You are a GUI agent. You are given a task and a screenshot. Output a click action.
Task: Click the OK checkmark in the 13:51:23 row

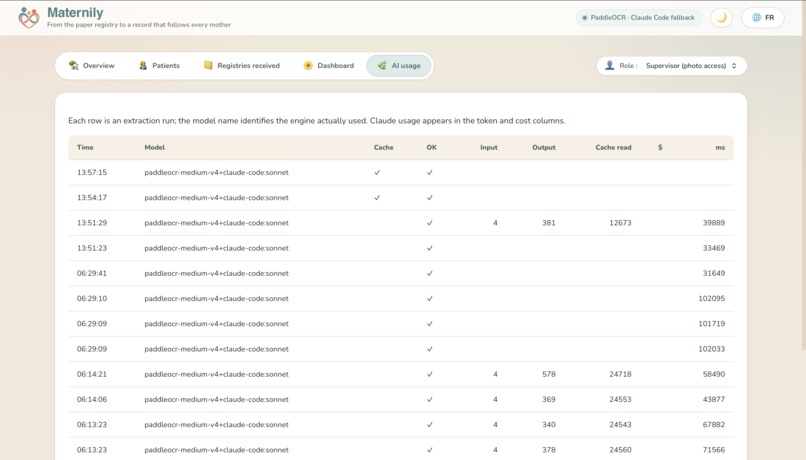[430, 248]
